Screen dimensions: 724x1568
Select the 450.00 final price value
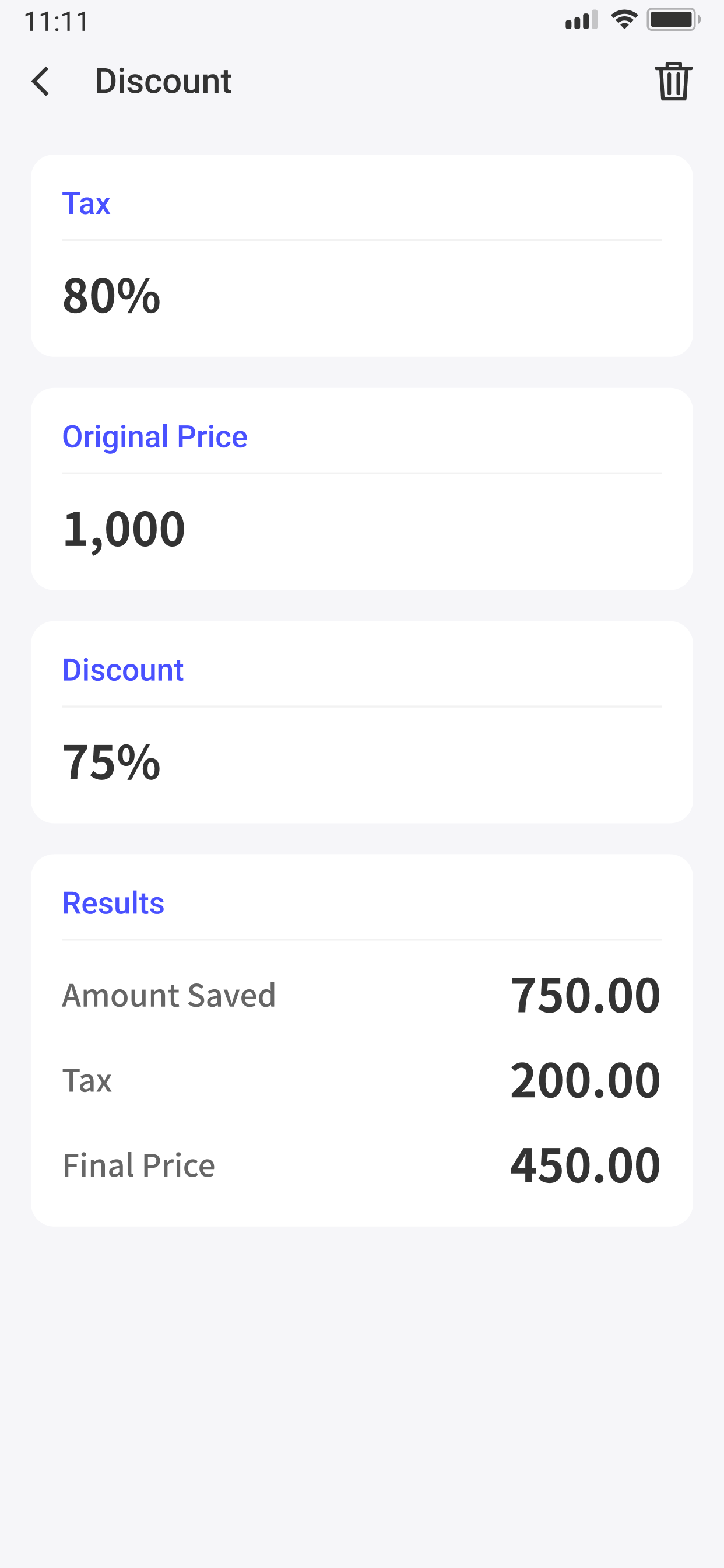point(585,1165)
